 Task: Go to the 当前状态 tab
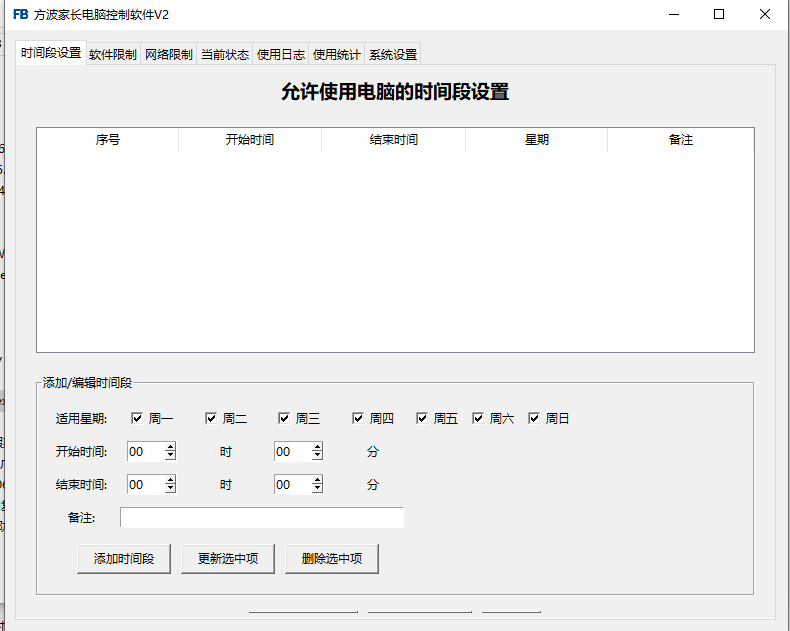click(x=225, y=55)
